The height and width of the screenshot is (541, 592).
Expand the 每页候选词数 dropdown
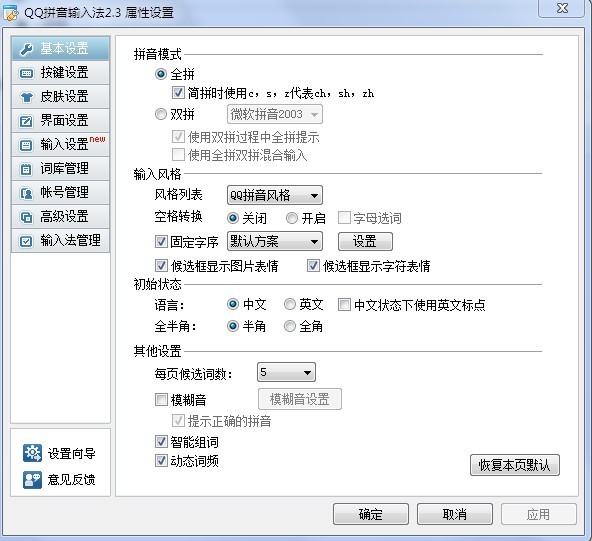[286, 373]
